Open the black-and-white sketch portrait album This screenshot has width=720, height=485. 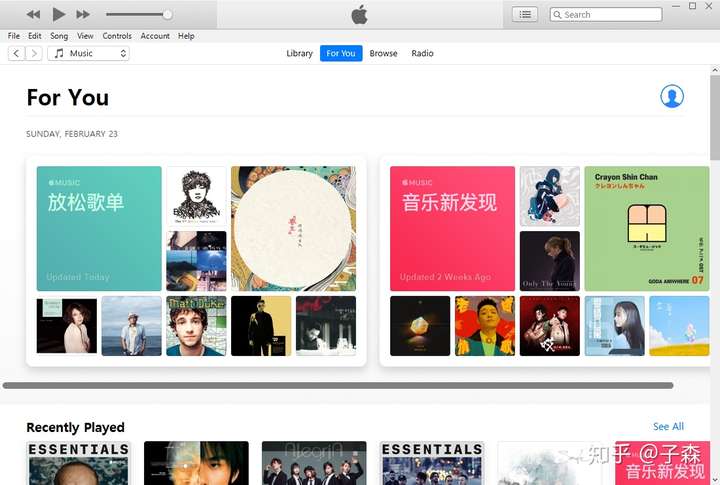click(197, 196)
